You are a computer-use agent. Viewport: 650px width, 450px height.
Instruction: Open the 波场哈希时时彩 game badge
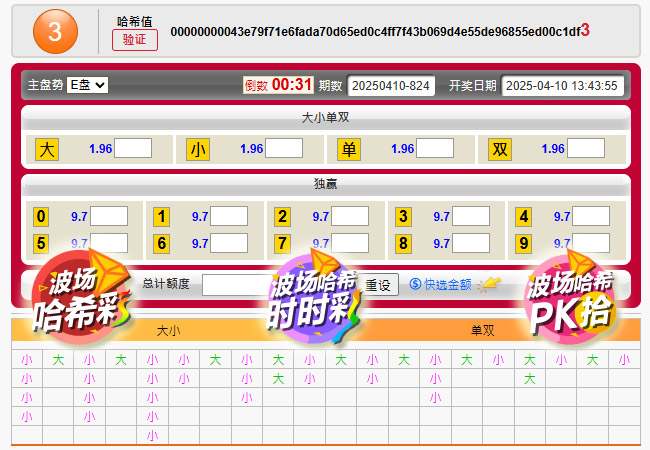pos(311,300)
